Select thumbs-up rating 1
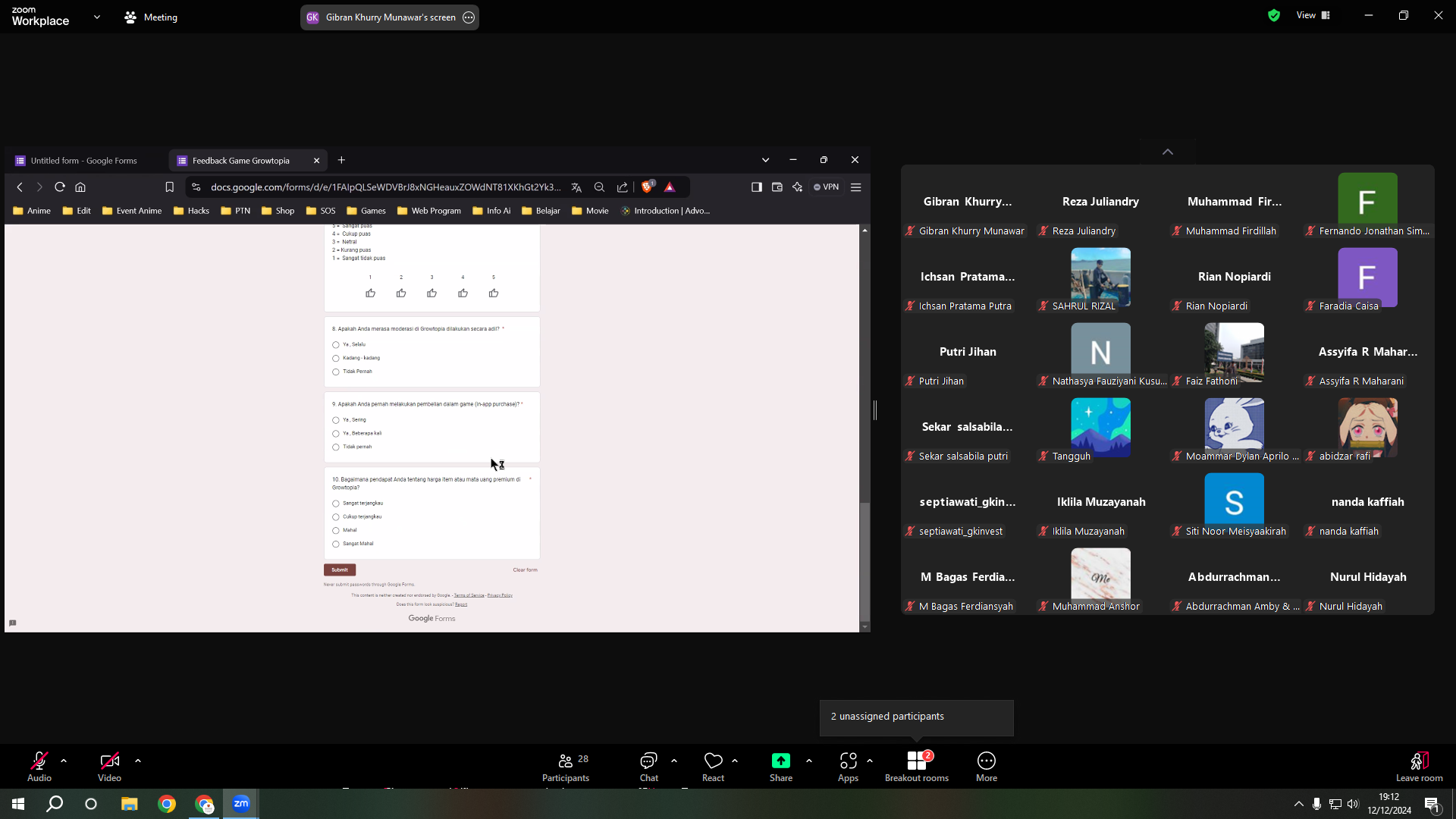The width and height of the screenshot is (1456, 819). tap(370, 293)
